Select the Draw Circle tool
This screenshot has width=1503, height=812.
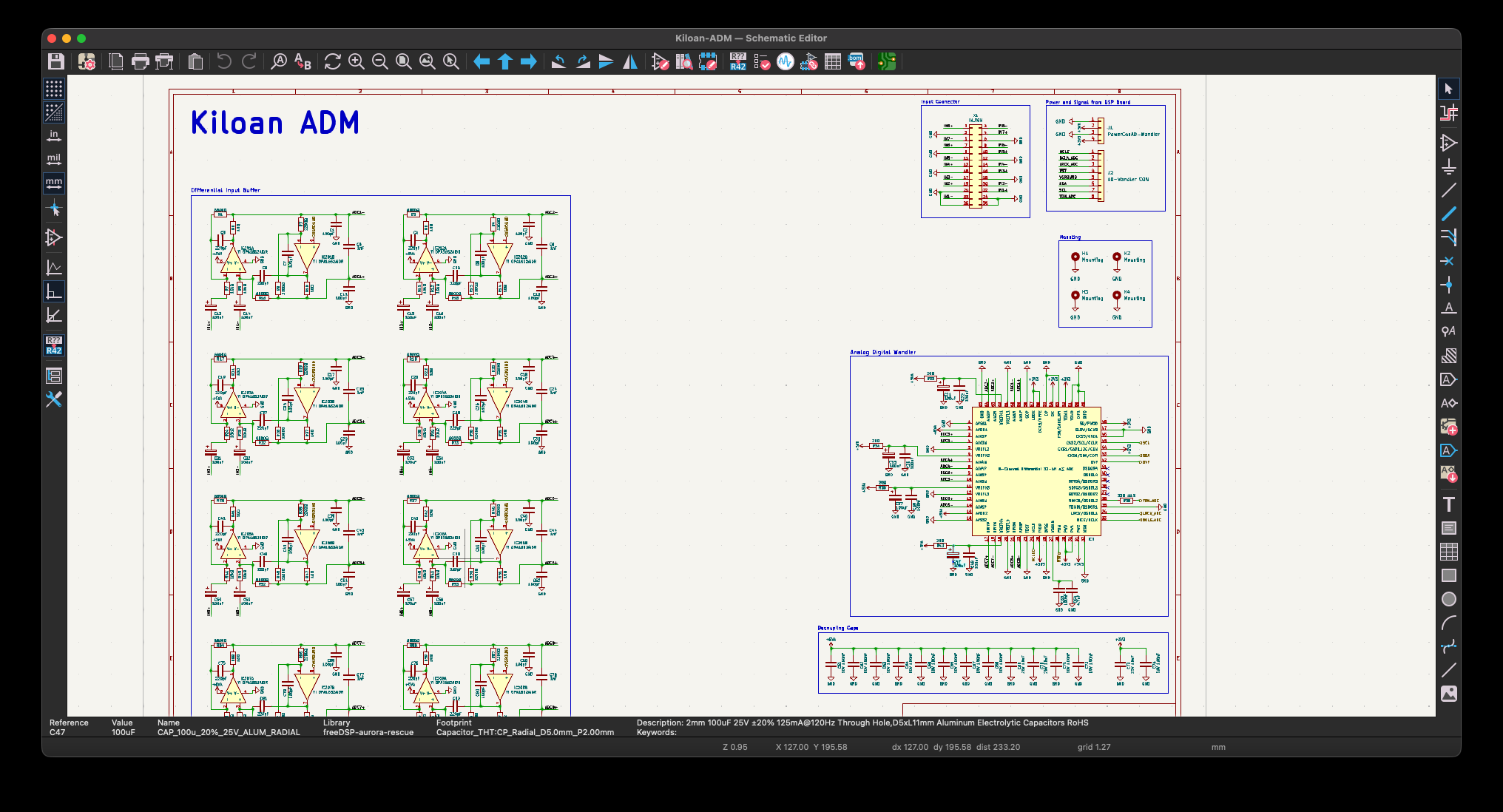(1448, 599)
